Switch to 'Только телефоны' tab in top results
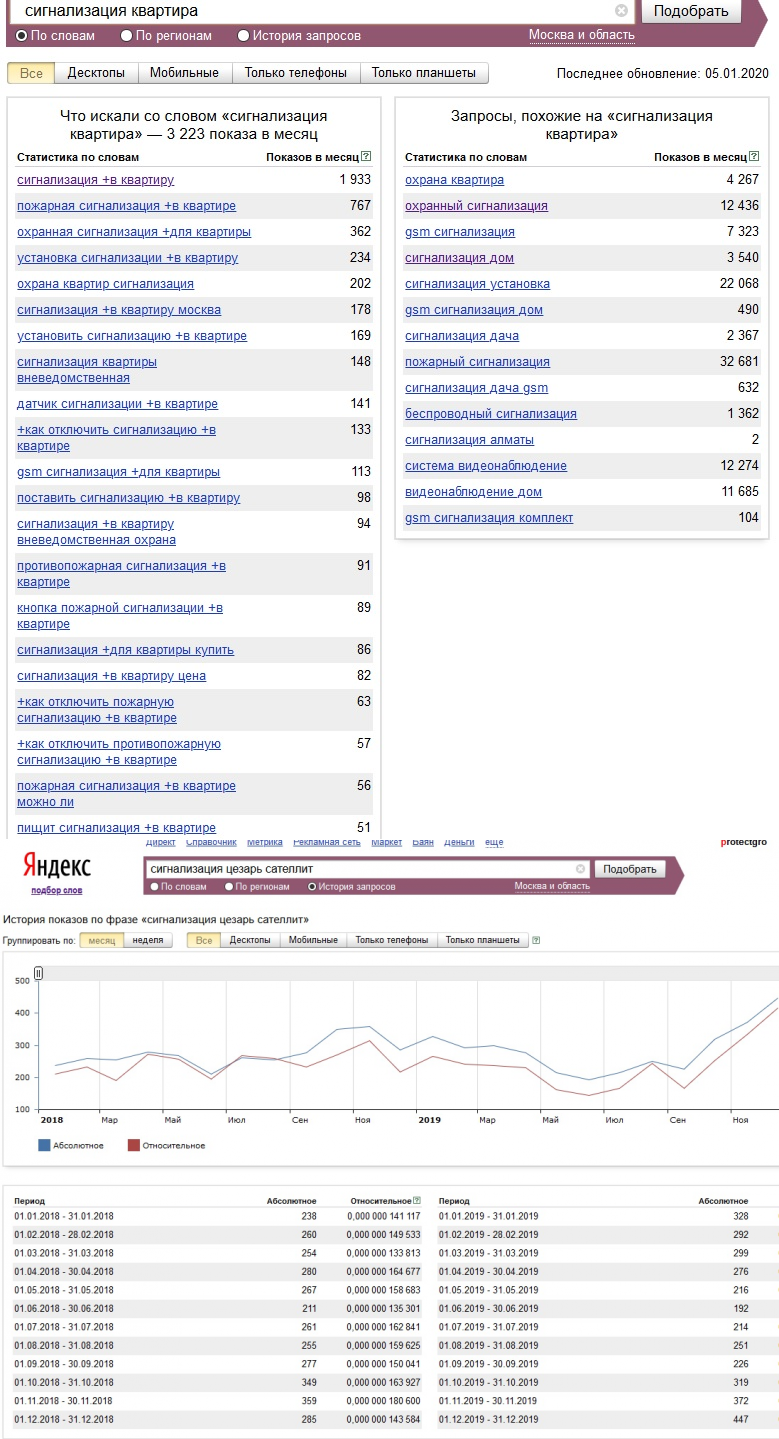Screen dimensions: 779x1439 (295, 73)
